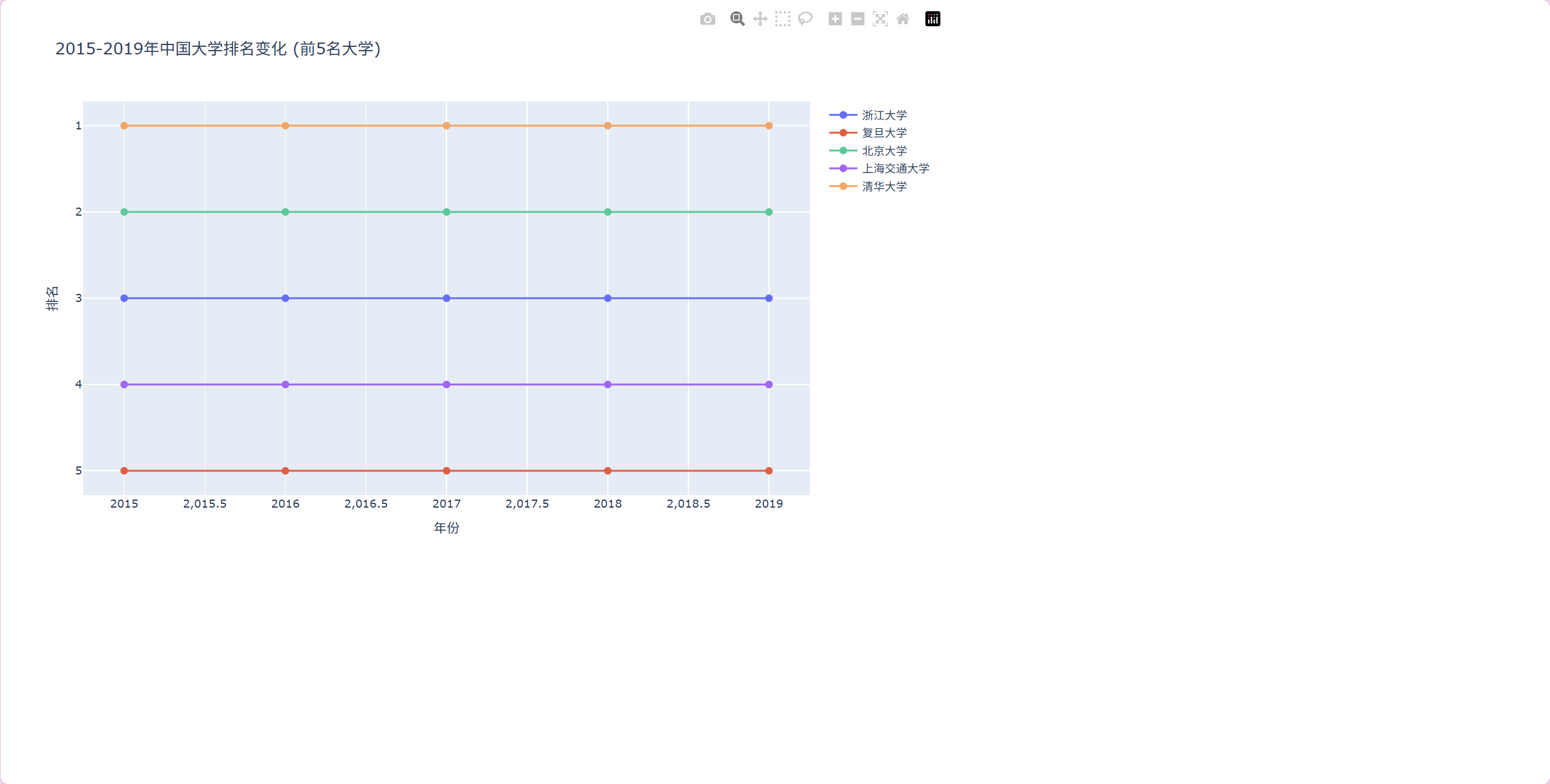Viewport: 1550px width, 784px height.
Task: Toggle 北京大学 legend entry
Action: pos(883,151)
